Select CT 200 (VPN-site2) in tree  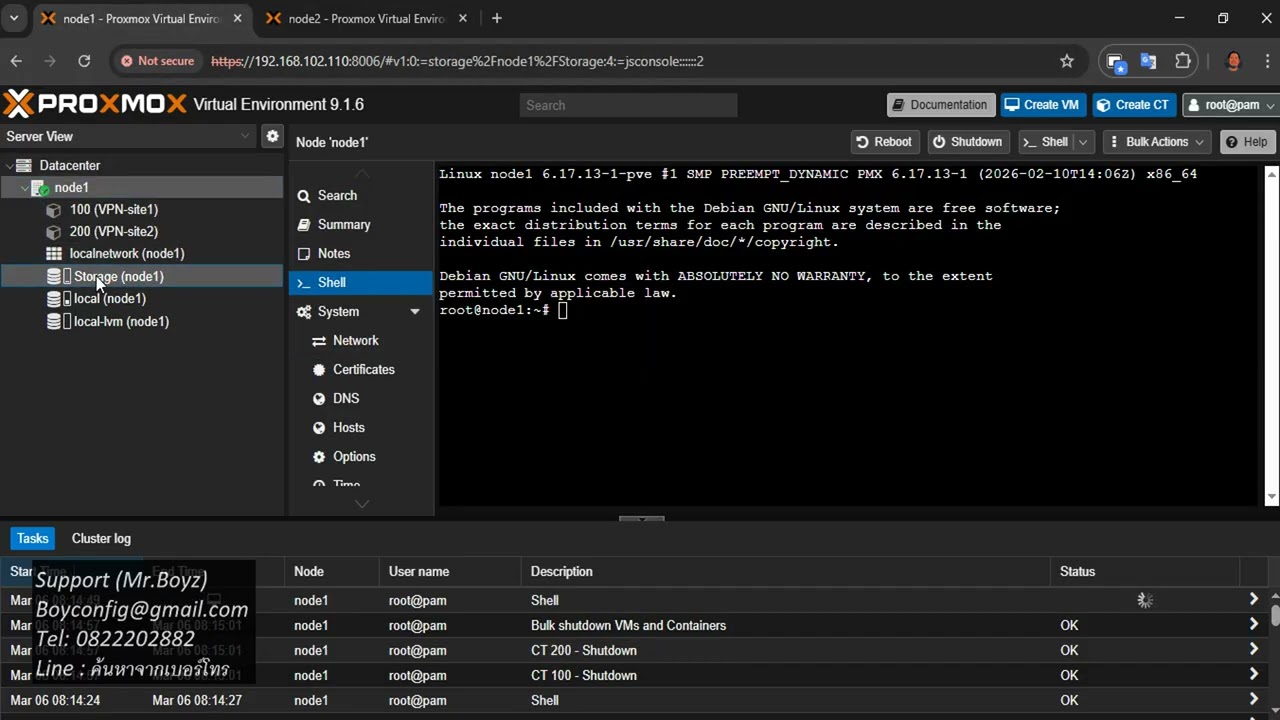[113, 231]
